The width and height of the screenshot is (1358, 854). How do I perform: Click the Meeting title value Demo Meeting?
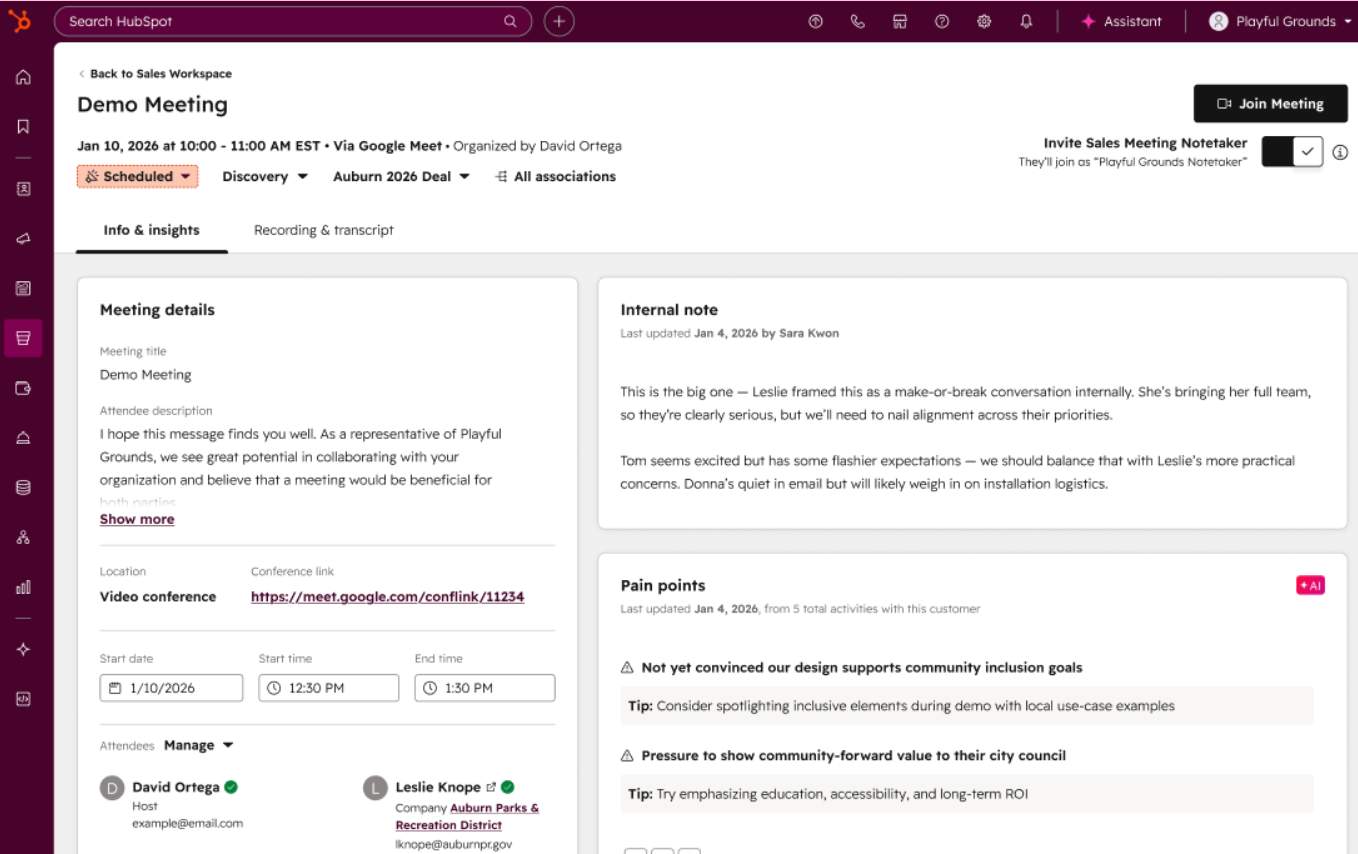pos(146,375)
